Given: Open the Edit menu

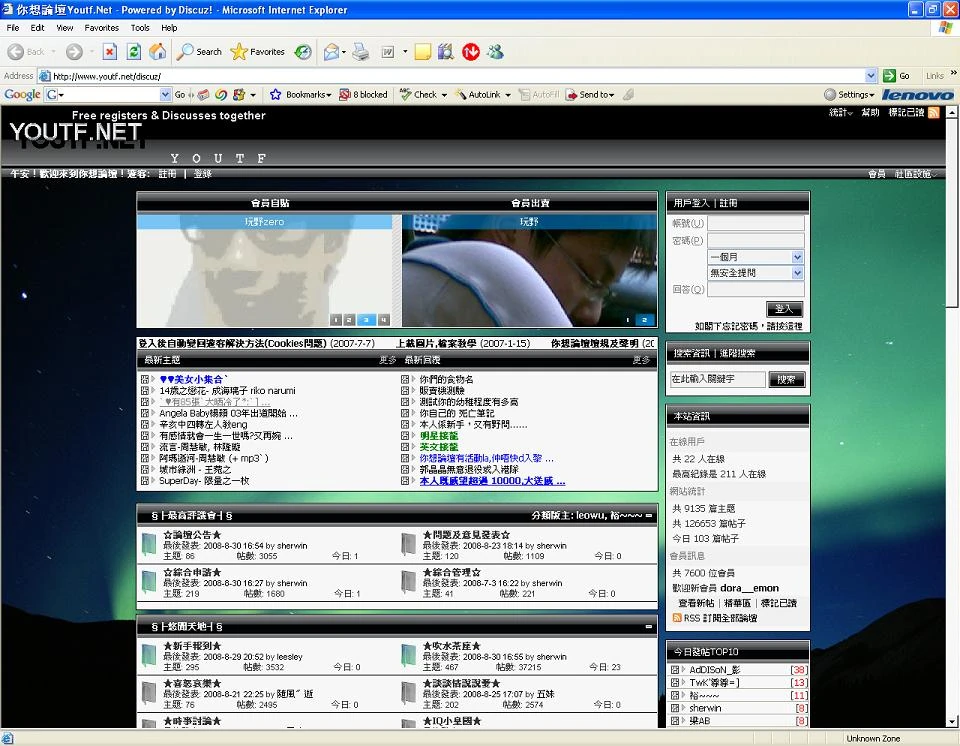Looking at the screenshot, I should pos(37,28).
